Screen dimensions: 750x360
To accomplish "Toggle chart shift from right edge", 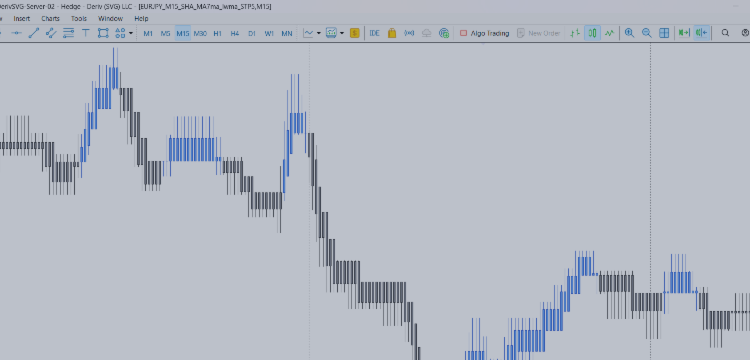I will 701,33.
